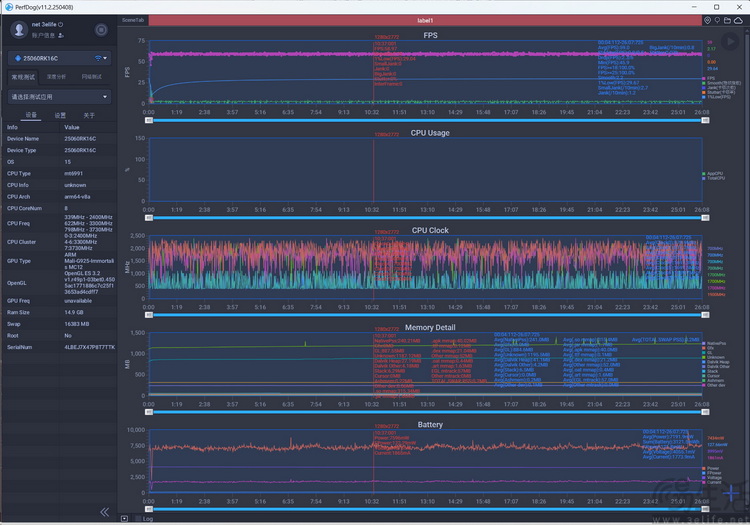The height and width of the screenshot is (525, 750).
Task: Switch to the 关于 about tab
Action: pos(89,115)
